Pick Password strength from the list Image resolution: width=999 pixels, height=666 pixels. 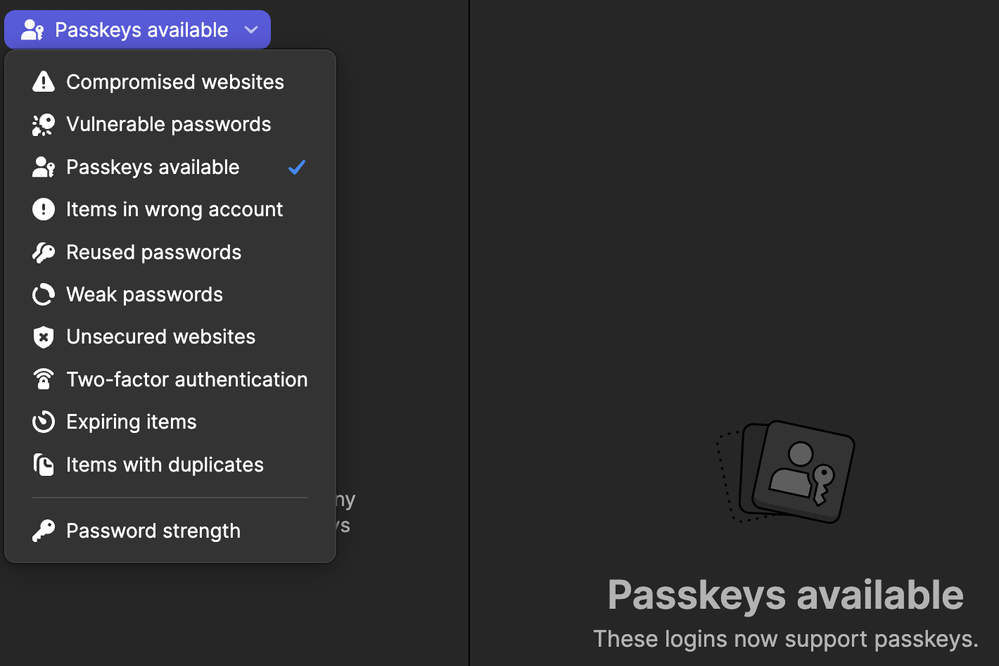coord(153,531)
